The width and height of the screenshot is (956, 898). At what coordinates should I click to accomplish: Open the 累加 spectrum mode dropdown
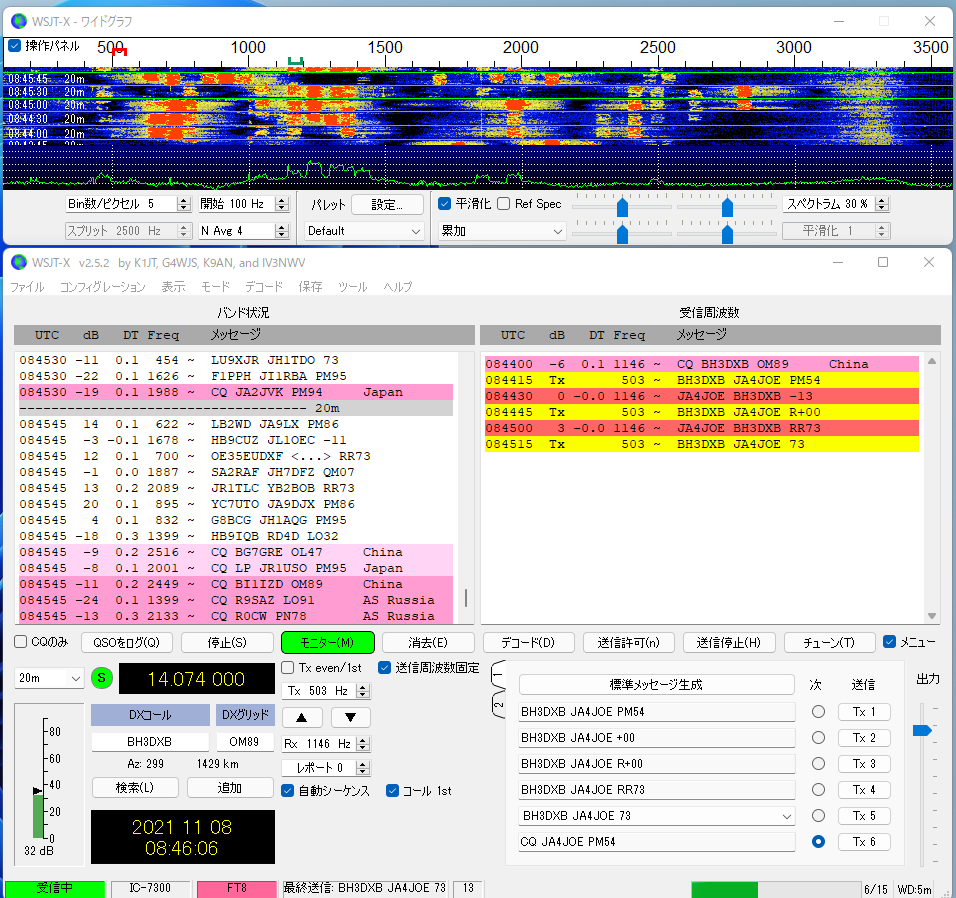point(502,231)
